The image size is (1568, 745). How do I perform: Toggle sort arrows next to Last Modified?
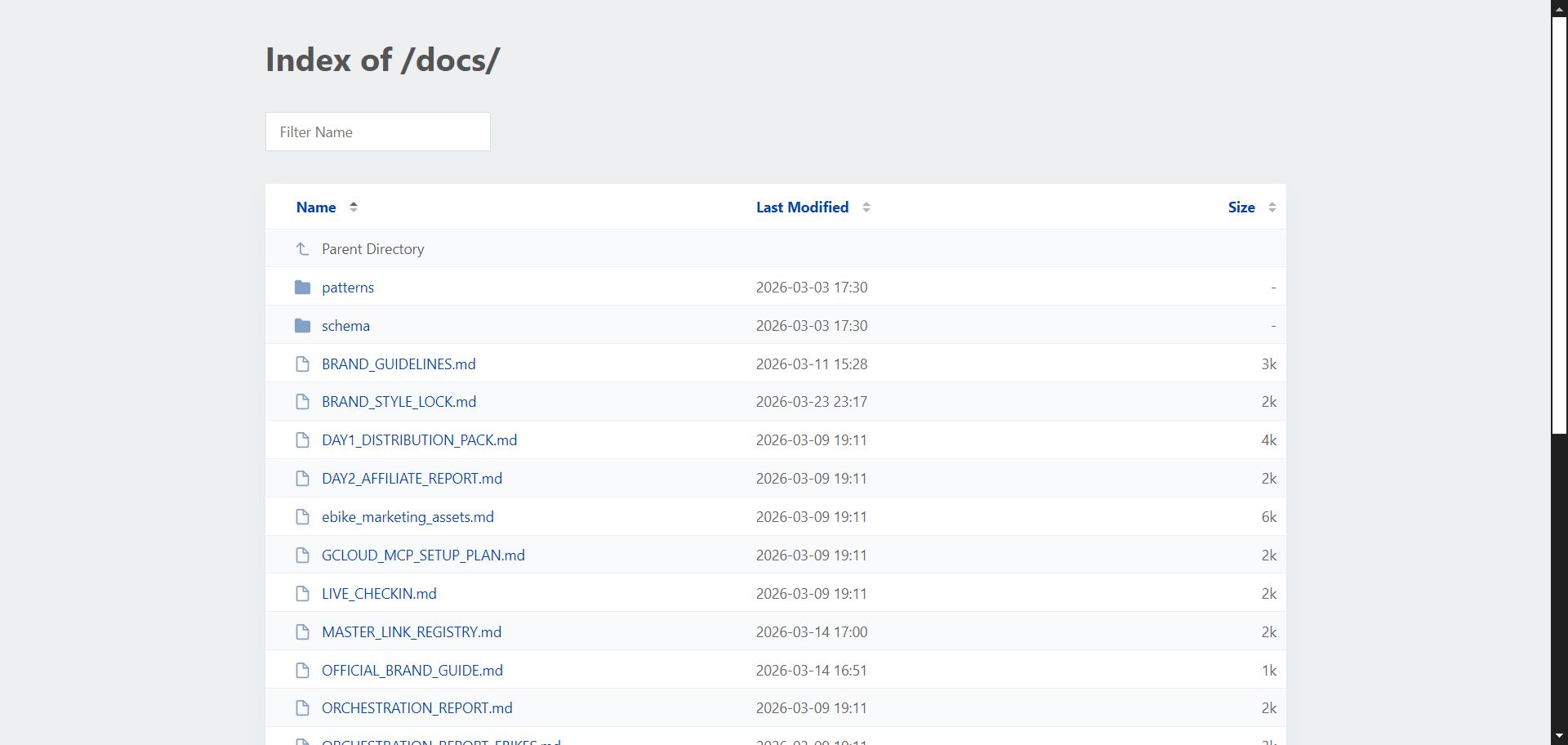coord(866,207)
